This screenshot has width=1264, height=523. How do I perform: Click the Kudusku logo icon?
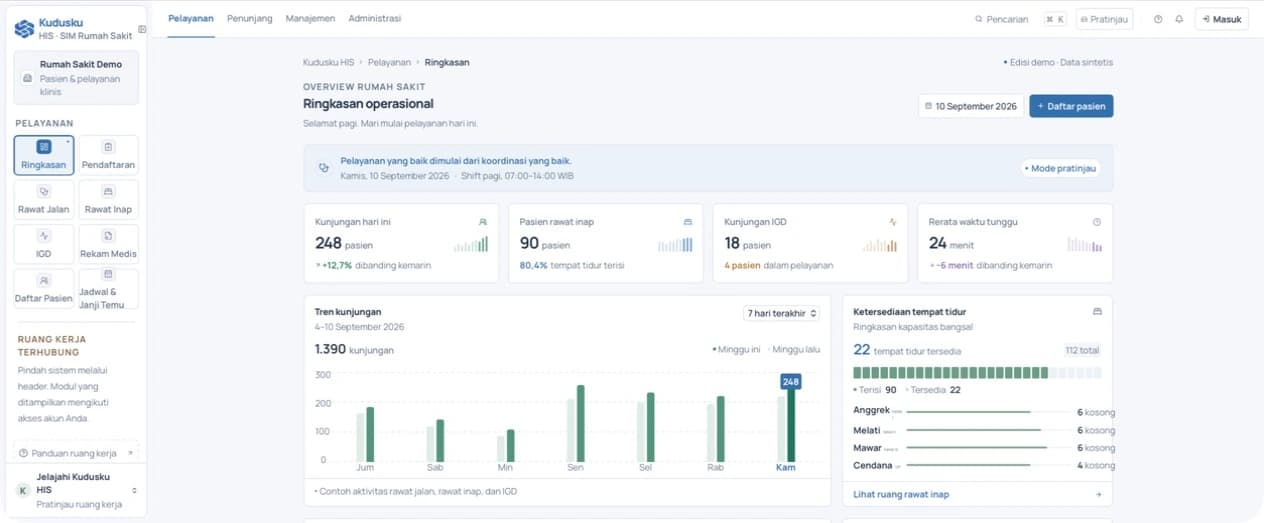pos(24,28)
